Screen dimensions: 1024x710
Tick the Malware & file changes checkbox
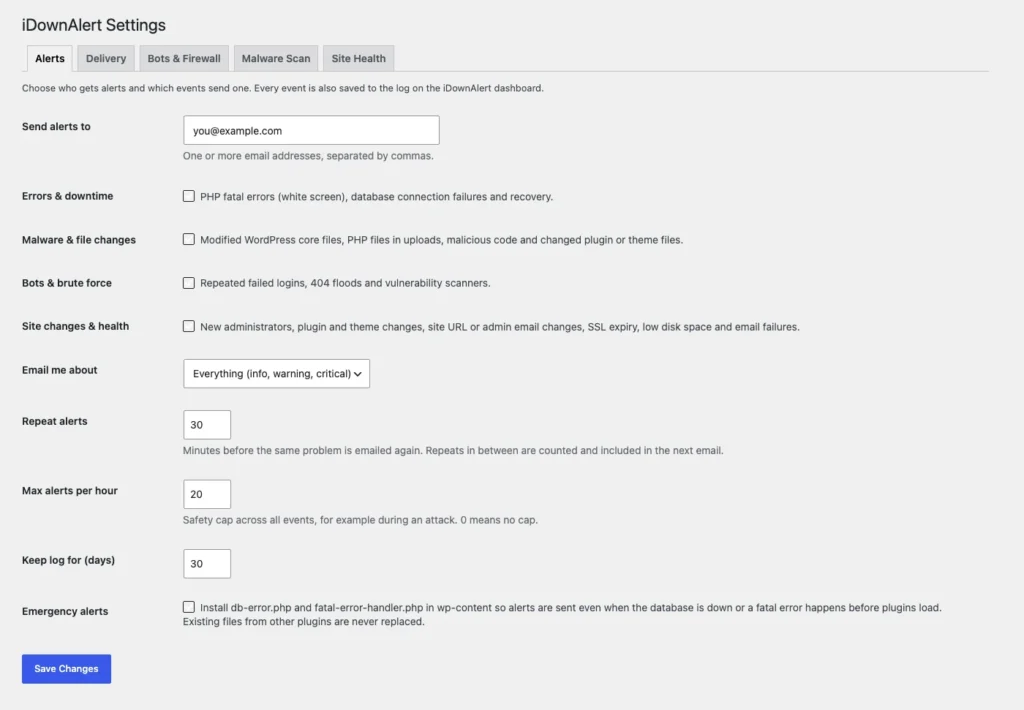tap(189, 239)
